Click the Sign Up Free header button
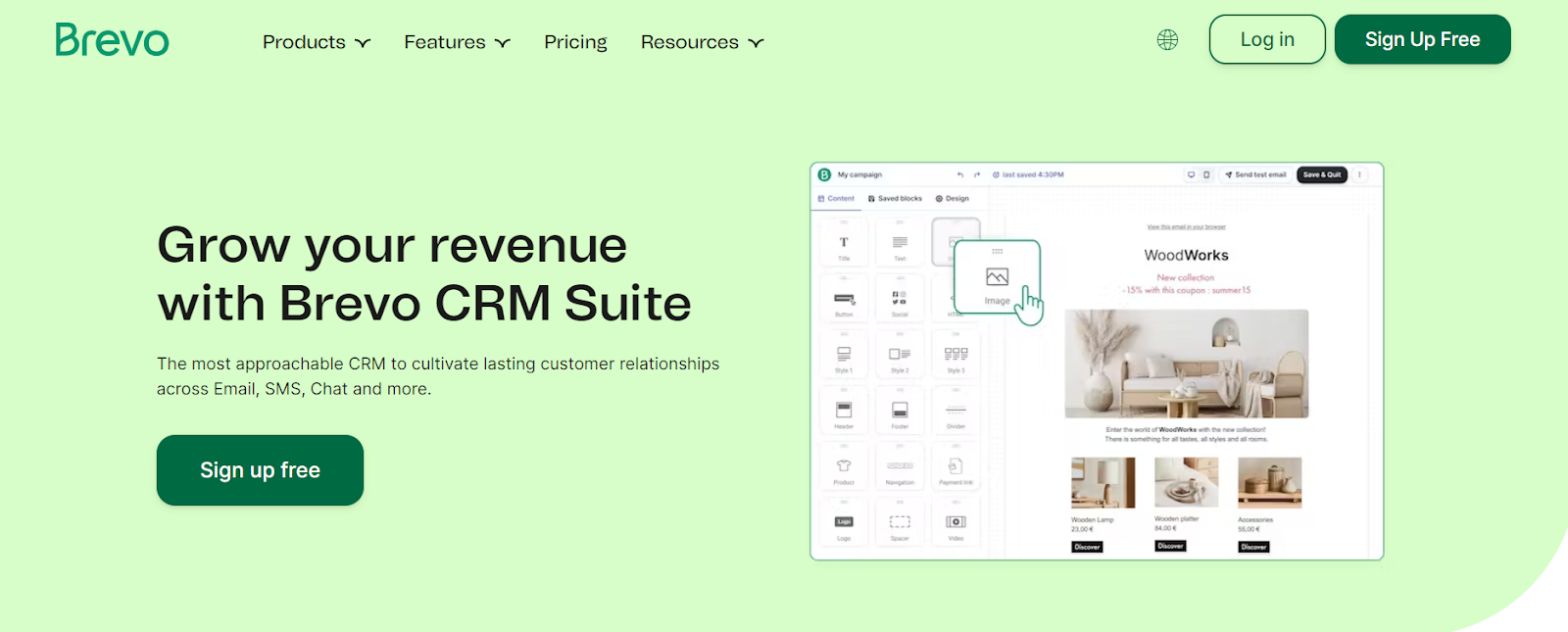 click(1423, 39)
